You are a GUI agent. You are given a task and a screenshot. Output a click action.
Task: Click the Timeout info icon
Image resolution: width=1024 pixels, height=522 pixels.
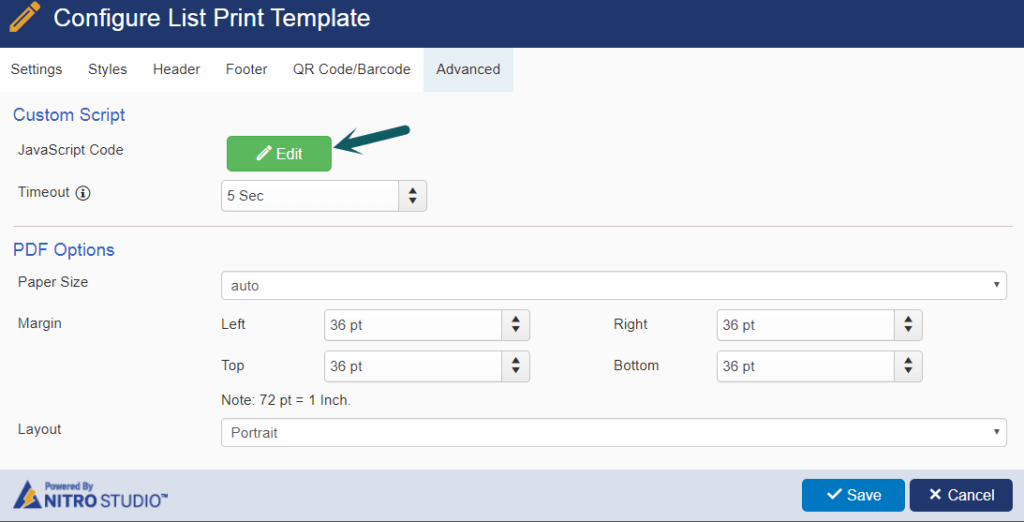pyautogui.click(x=83, y=193)
